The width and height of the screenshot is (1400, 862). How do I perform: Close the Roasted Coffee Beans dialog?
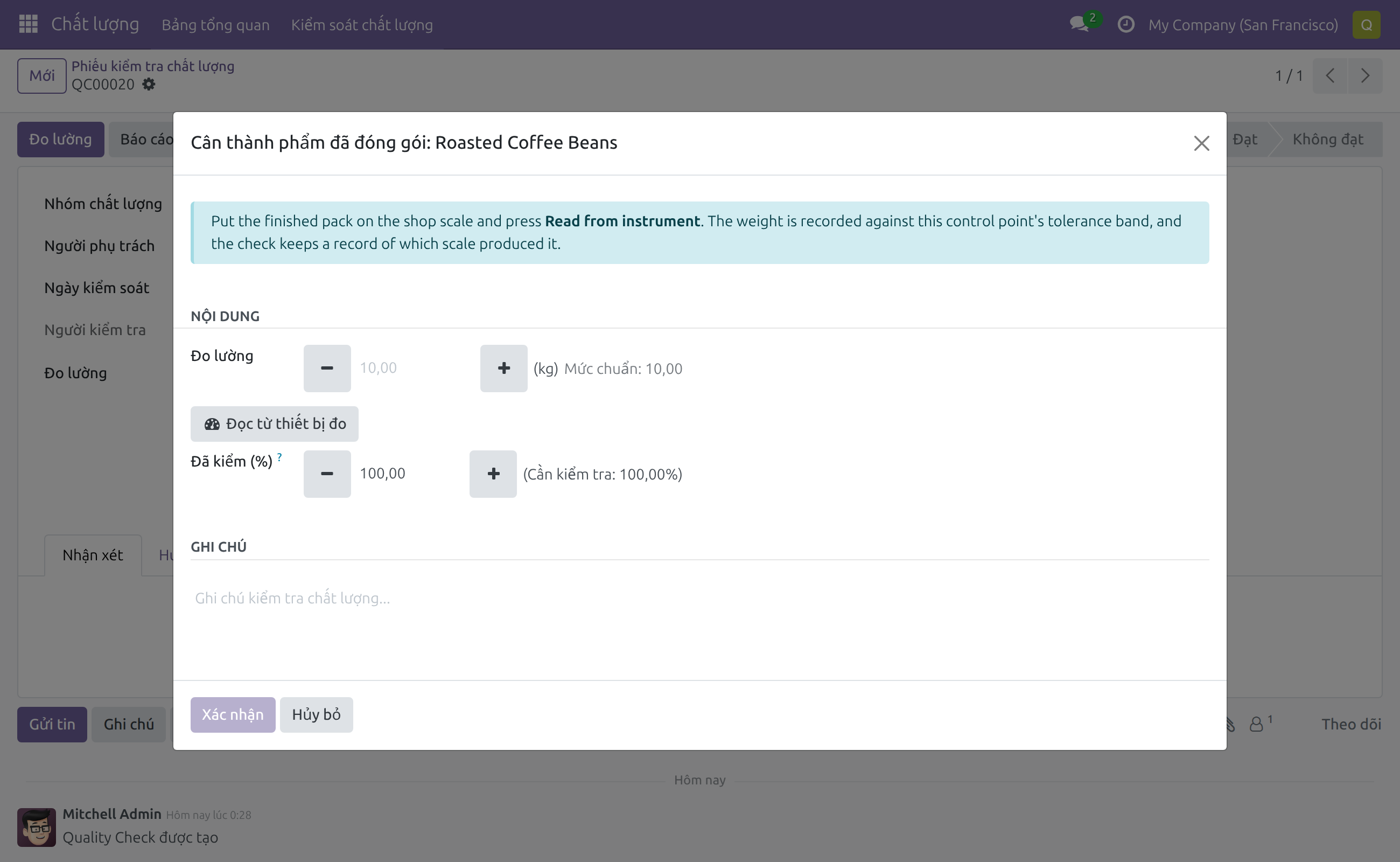point(1201,143)
